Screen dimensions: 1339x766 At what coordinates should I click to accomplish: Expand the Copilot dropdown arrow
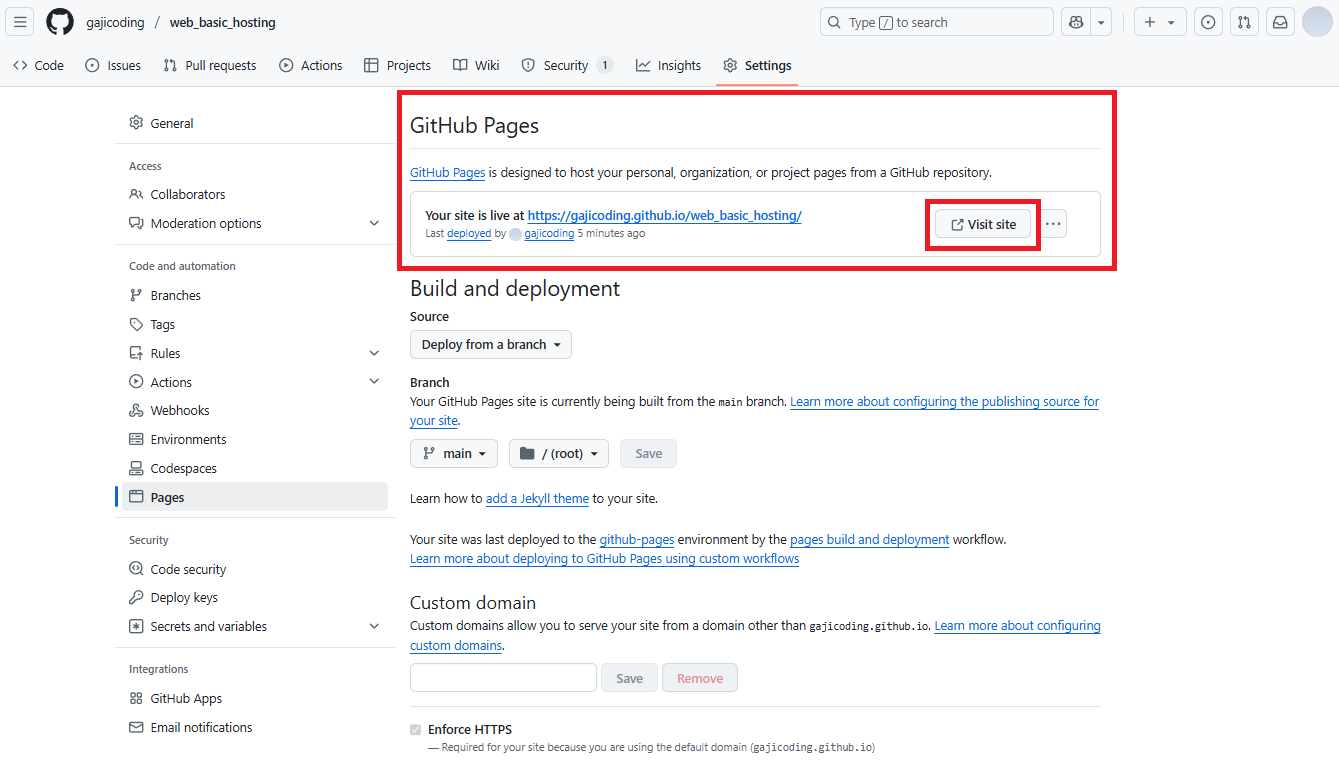(x=1101, y=22)
